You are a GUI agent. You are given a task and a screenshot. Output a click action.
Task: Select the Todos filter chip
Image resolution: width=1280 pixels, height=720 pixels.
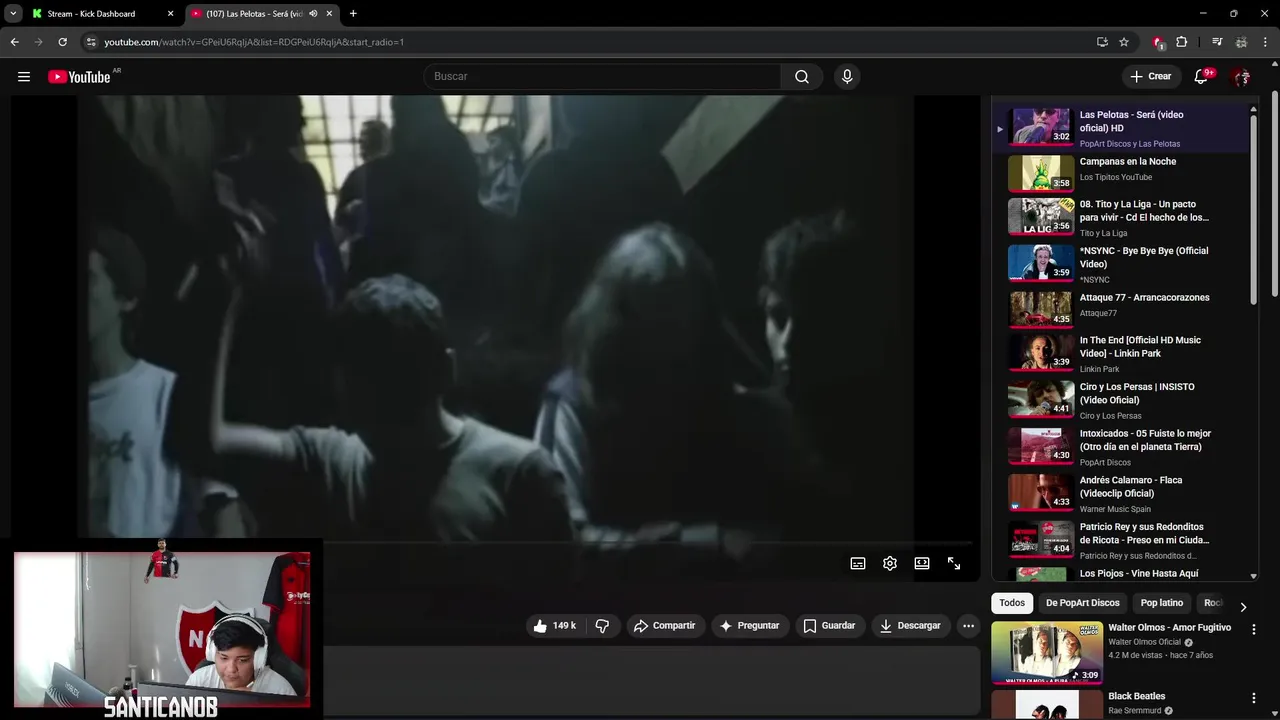(1012, 603)
